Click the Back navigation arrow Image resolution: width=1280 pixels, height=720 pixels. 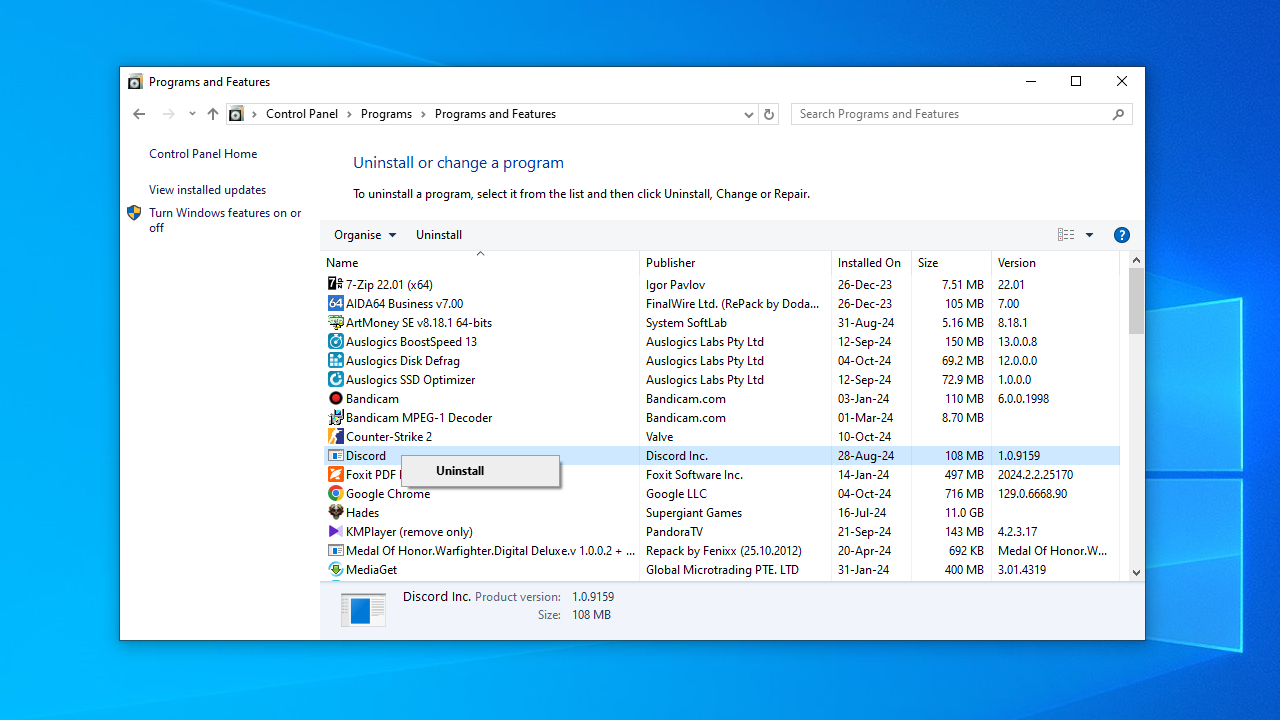139,114
